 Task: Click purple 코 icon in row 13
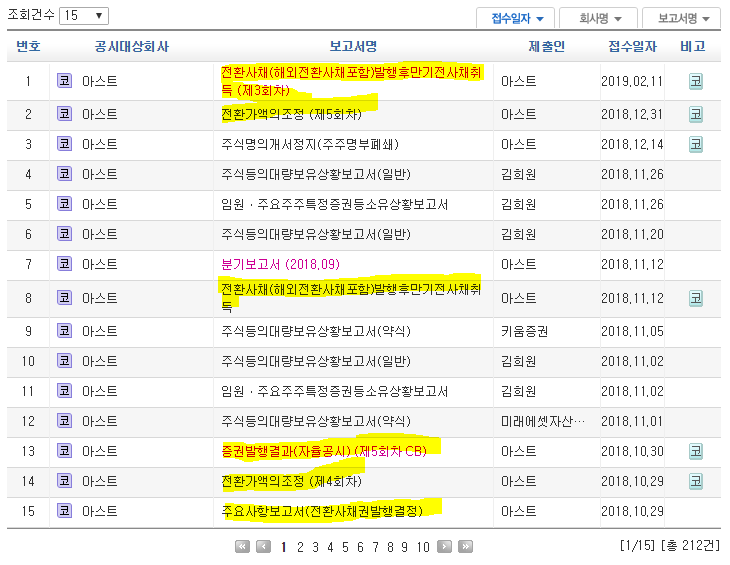(x=64, y=451)
